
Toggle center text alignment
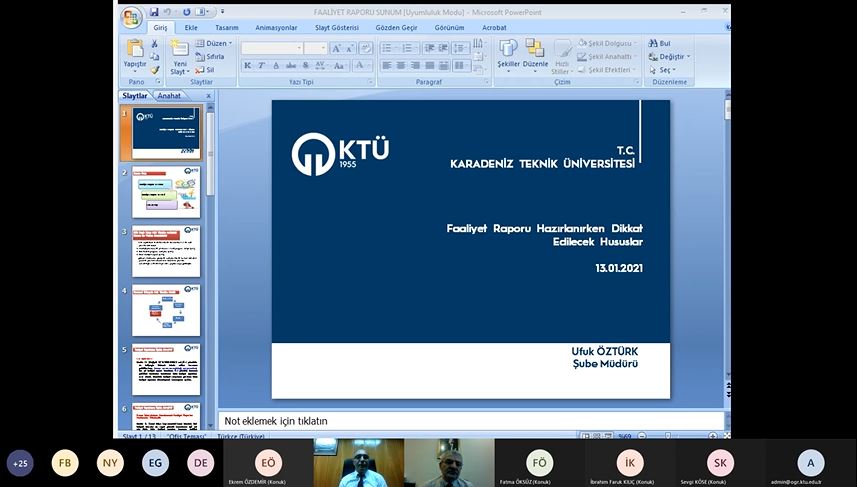click(x=401, y=66)
